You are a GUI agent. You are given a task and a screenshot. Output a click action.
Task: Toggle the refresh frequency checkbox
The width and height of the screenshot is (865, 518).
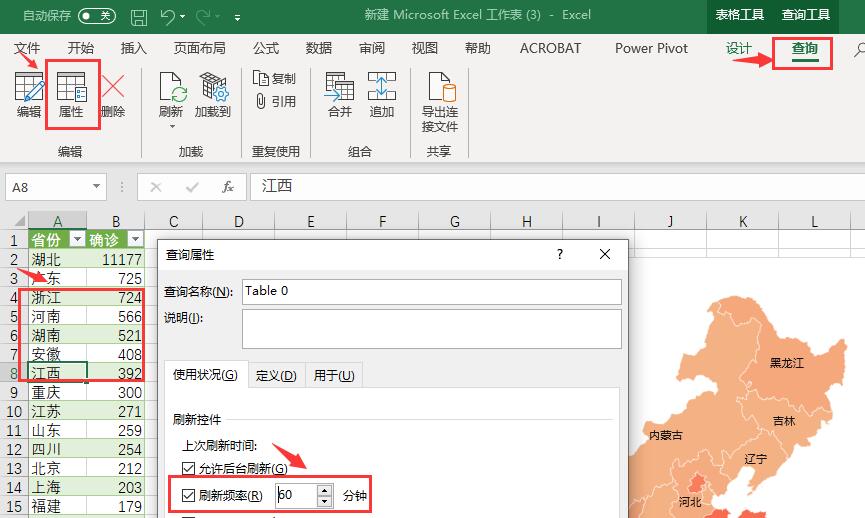pos(189,495)
